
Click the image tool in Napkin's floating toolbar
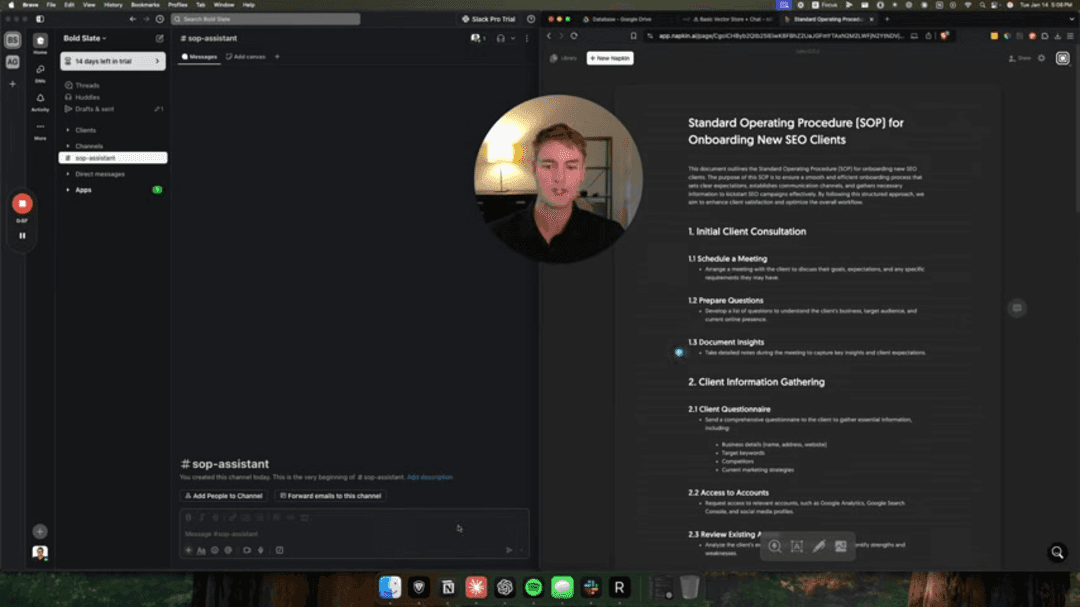pos(841,547)
